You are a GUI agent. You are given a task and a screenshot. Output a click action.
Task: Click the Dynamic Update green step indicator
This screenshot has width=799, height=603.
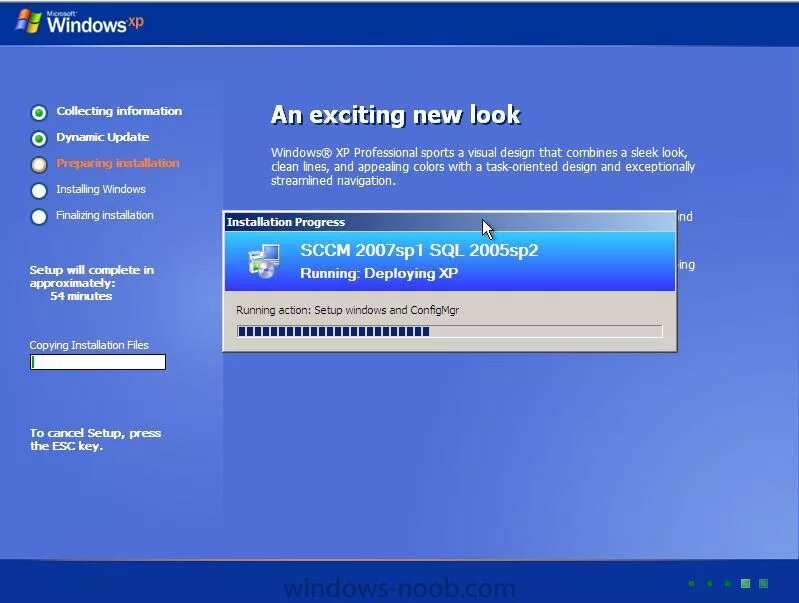click(39, 138)
